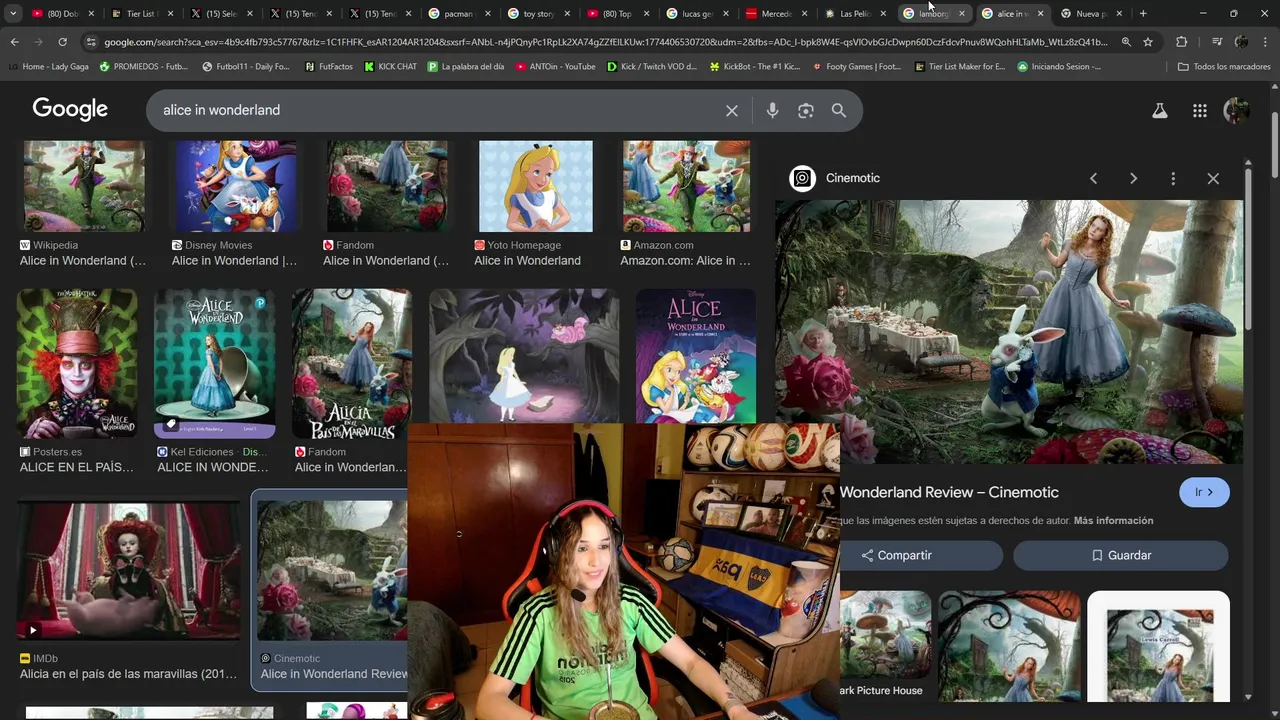Open the Chrome three-dot menu

(1266, 42)
